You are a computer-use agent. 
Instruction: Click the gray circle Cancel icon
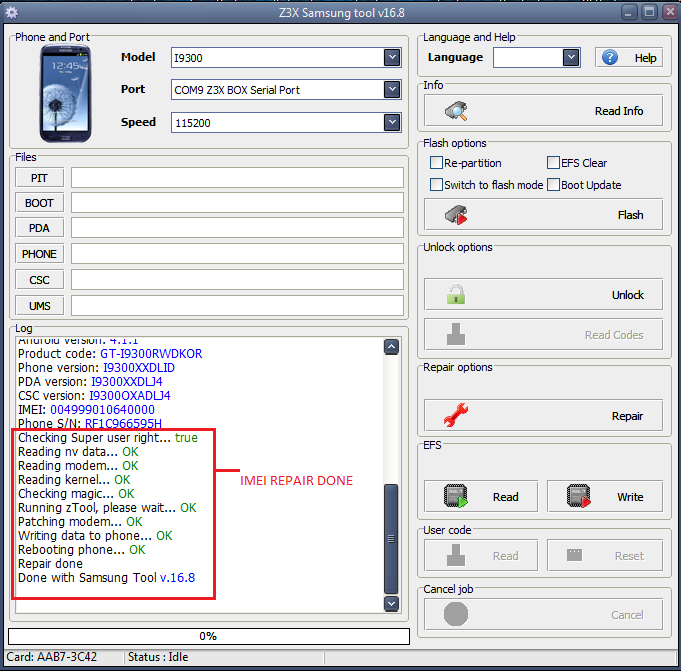pyautogui.click(x=456, y=614)
